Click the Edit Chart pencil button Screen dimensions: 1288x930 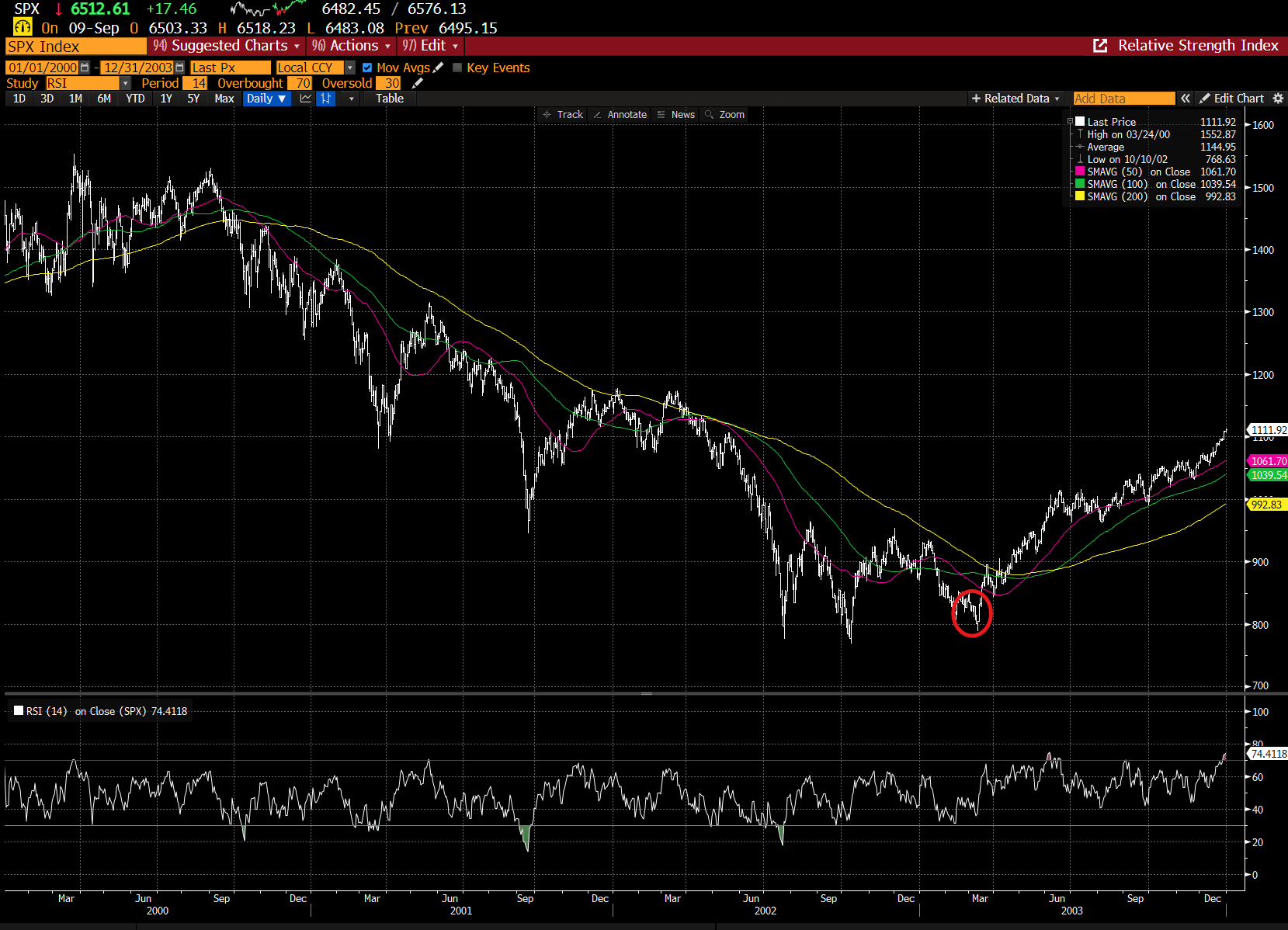point(1231,99)
